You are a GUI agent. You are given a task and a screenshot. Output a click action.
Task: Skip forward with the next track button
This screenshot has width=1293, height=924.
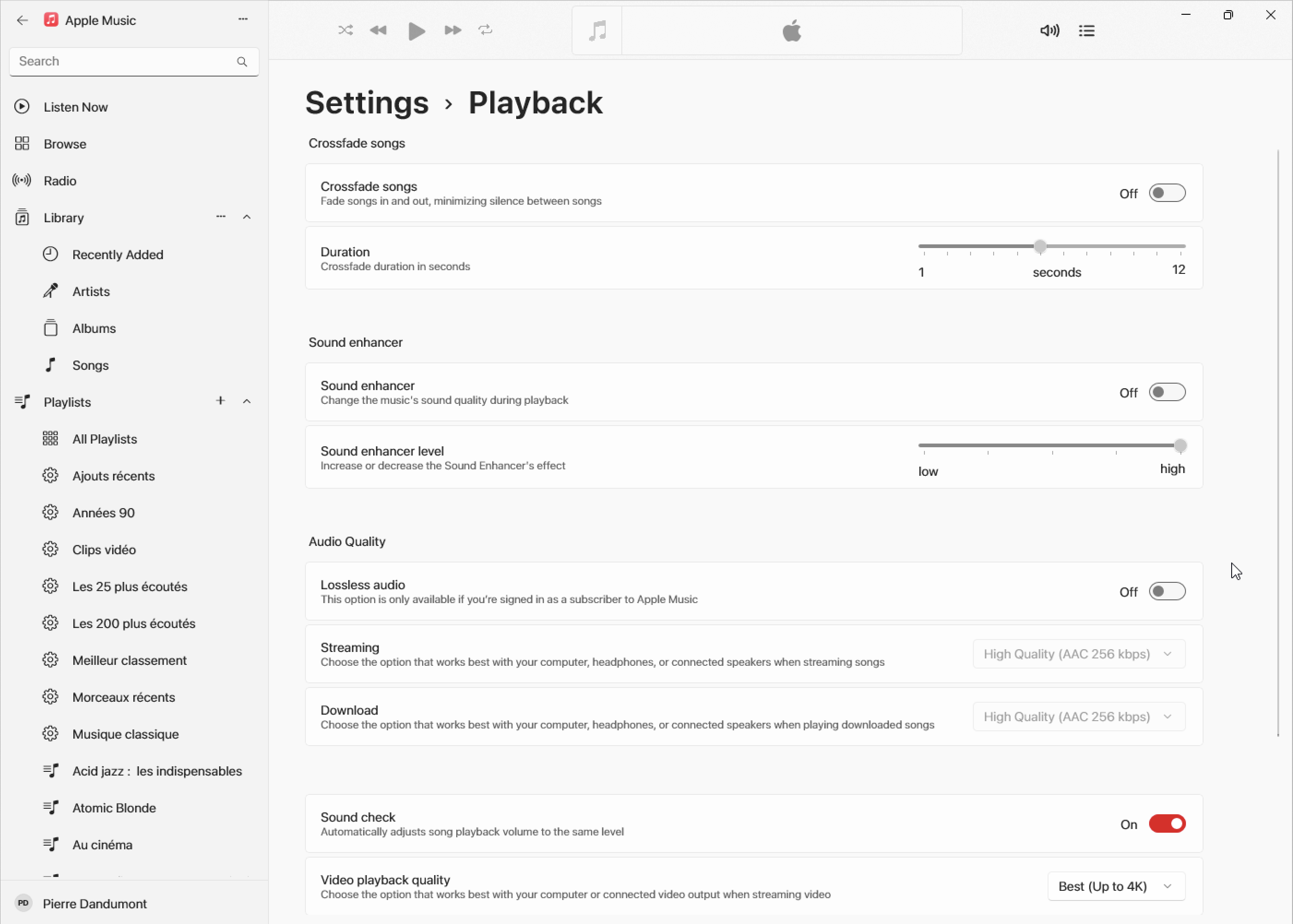(x=453, y=30)
